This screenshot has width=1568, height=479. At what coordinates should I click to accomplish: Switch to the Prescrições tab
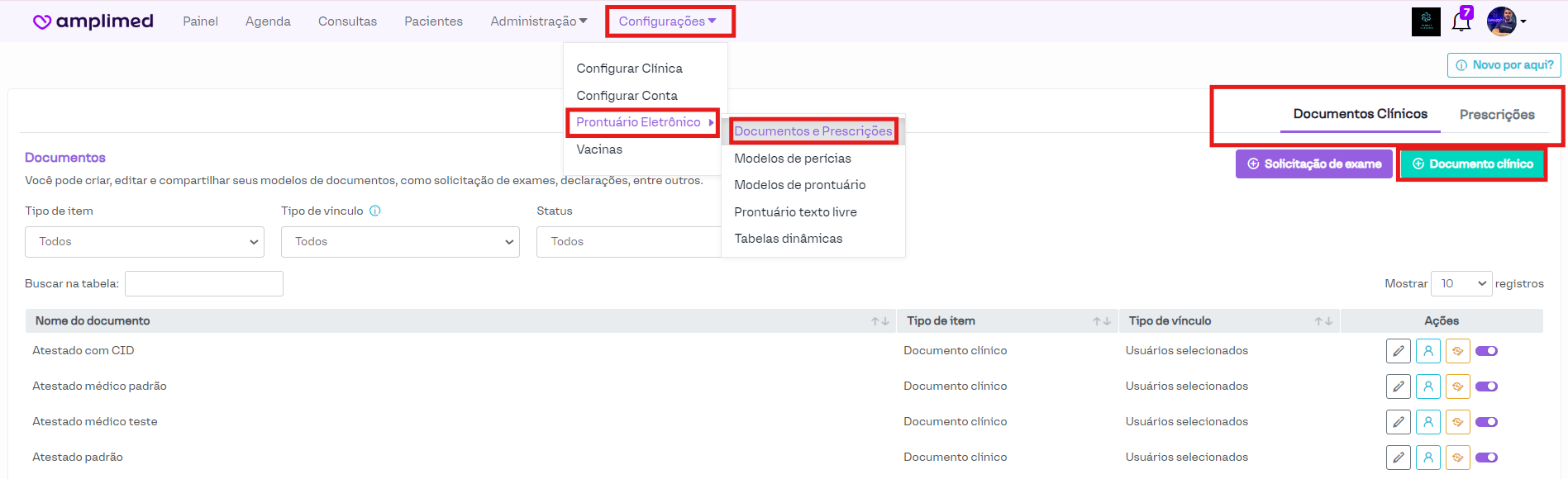pyautogui.click(x=1496, y=115)
